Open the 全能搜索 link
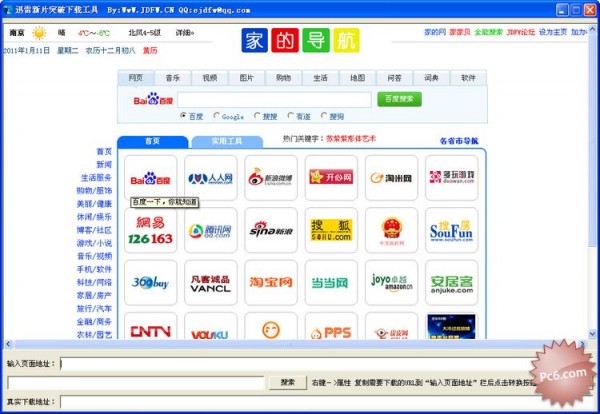The image size is (600, 414). tap(488, 32)
